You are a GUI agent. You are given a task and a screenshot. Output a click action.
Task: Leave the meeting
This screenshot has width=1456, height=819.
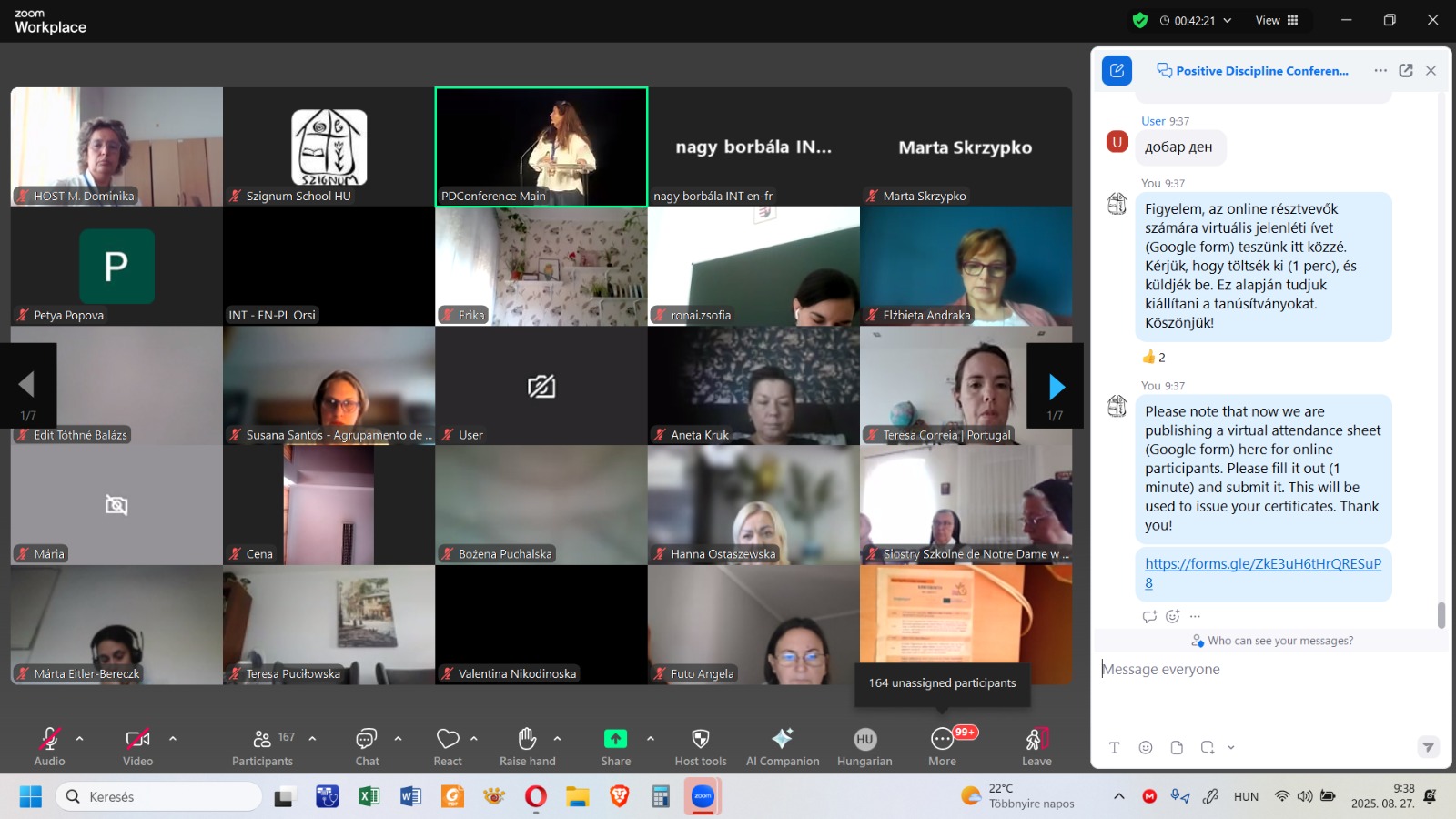[x=1036, y=739]
